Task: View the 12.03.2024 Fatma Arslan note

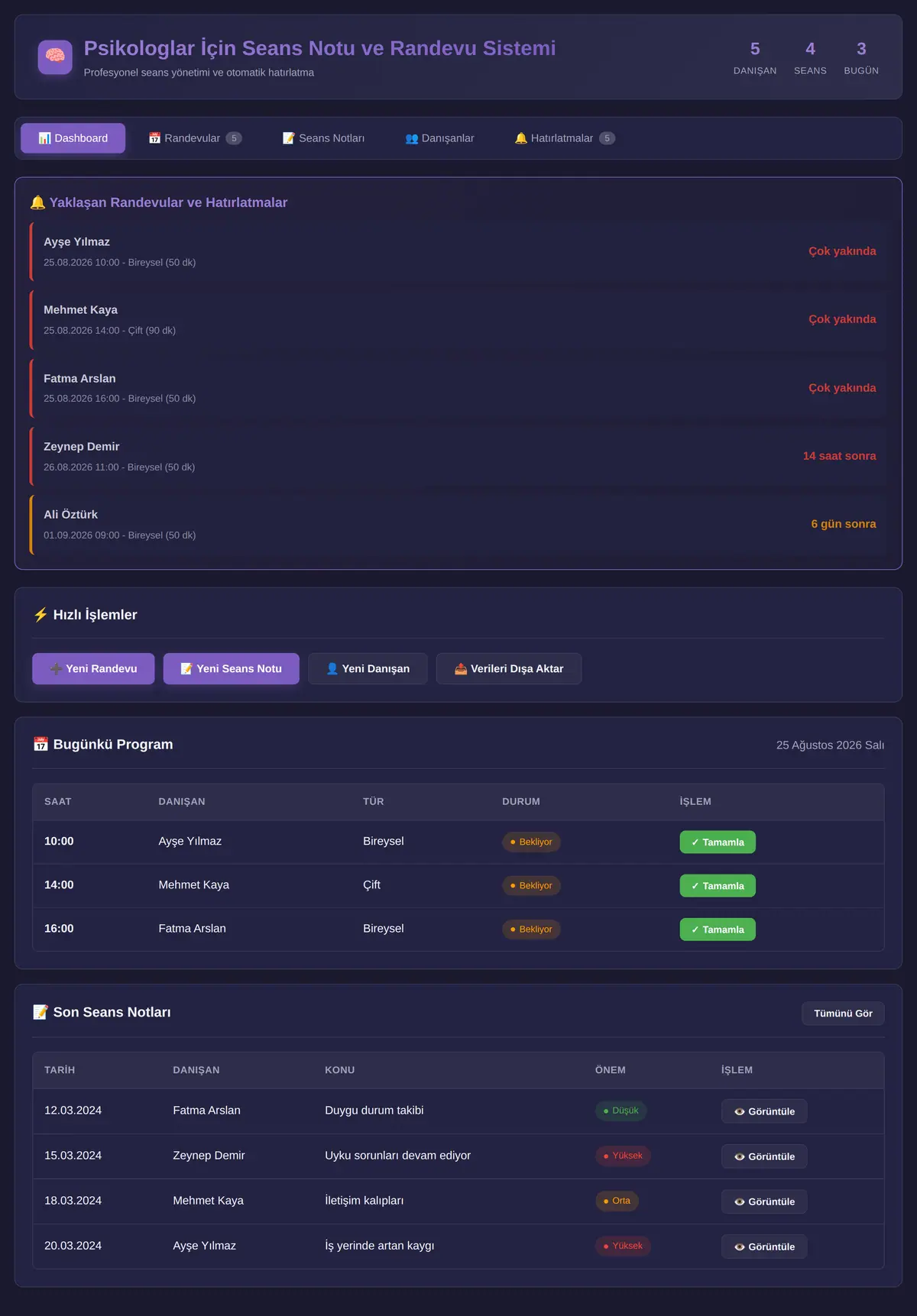Action: click(x=764, y=1111)
